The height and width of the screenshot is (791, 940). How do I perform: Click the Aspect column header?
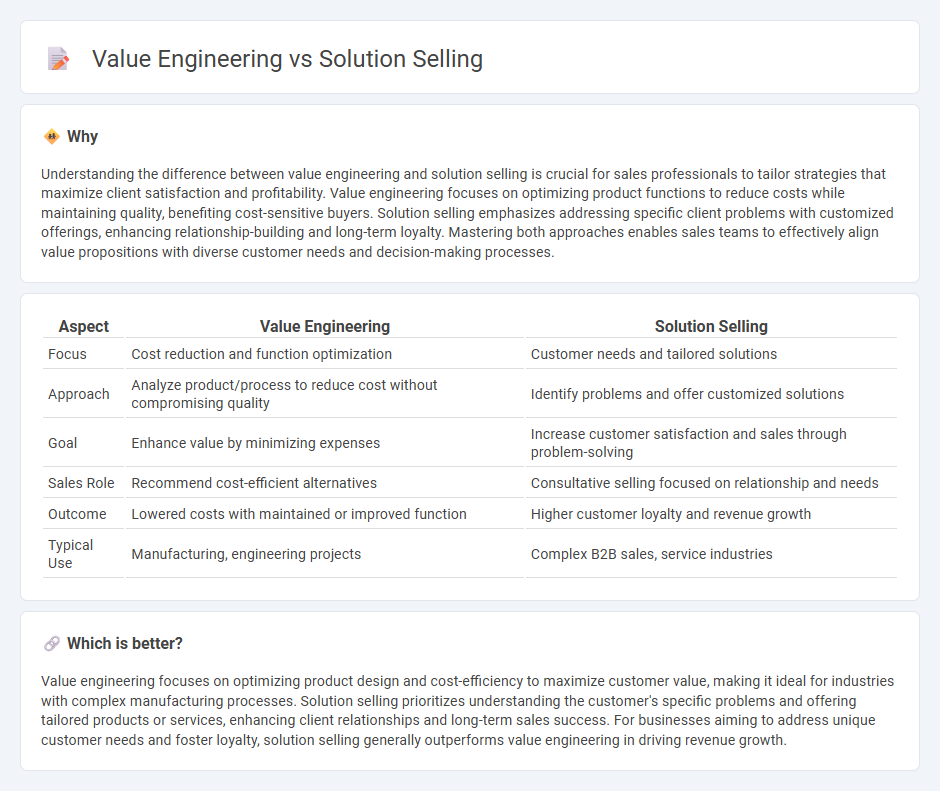pos(83,326)
